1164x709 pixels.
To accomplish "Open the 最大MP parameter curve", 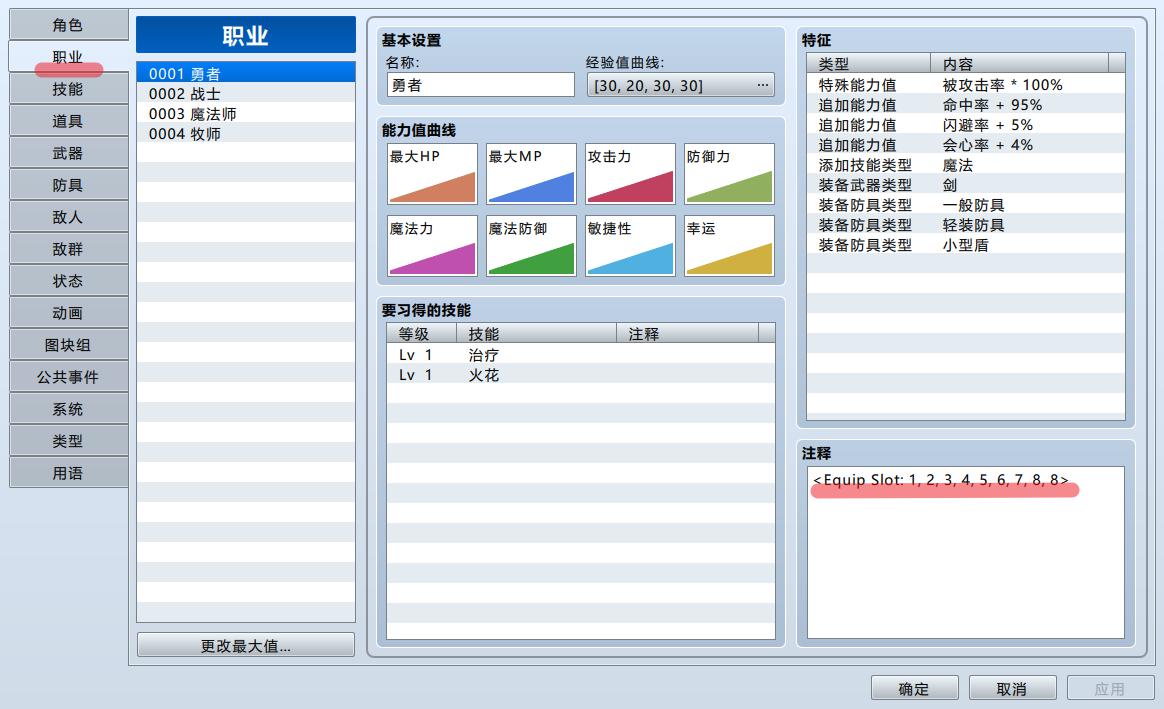I will coord(532,174).
